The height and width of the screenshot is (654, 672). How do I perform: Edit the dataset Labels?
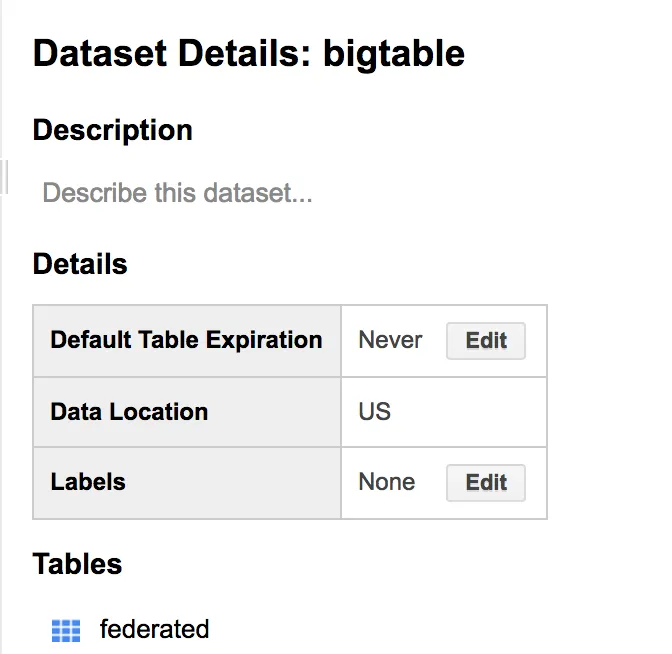click(x=485, y=482)
